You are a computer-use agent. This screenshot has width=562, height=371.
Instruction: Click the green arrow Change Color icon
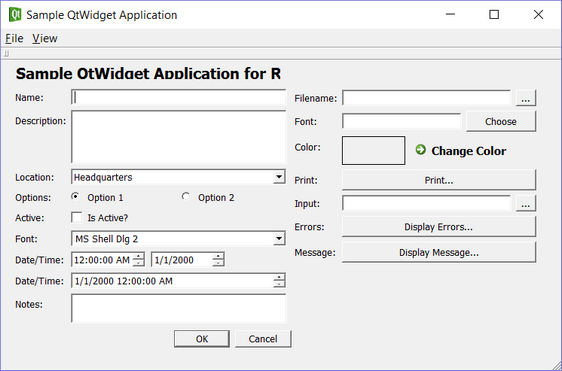pyautogui.click(x=420, y=150)
